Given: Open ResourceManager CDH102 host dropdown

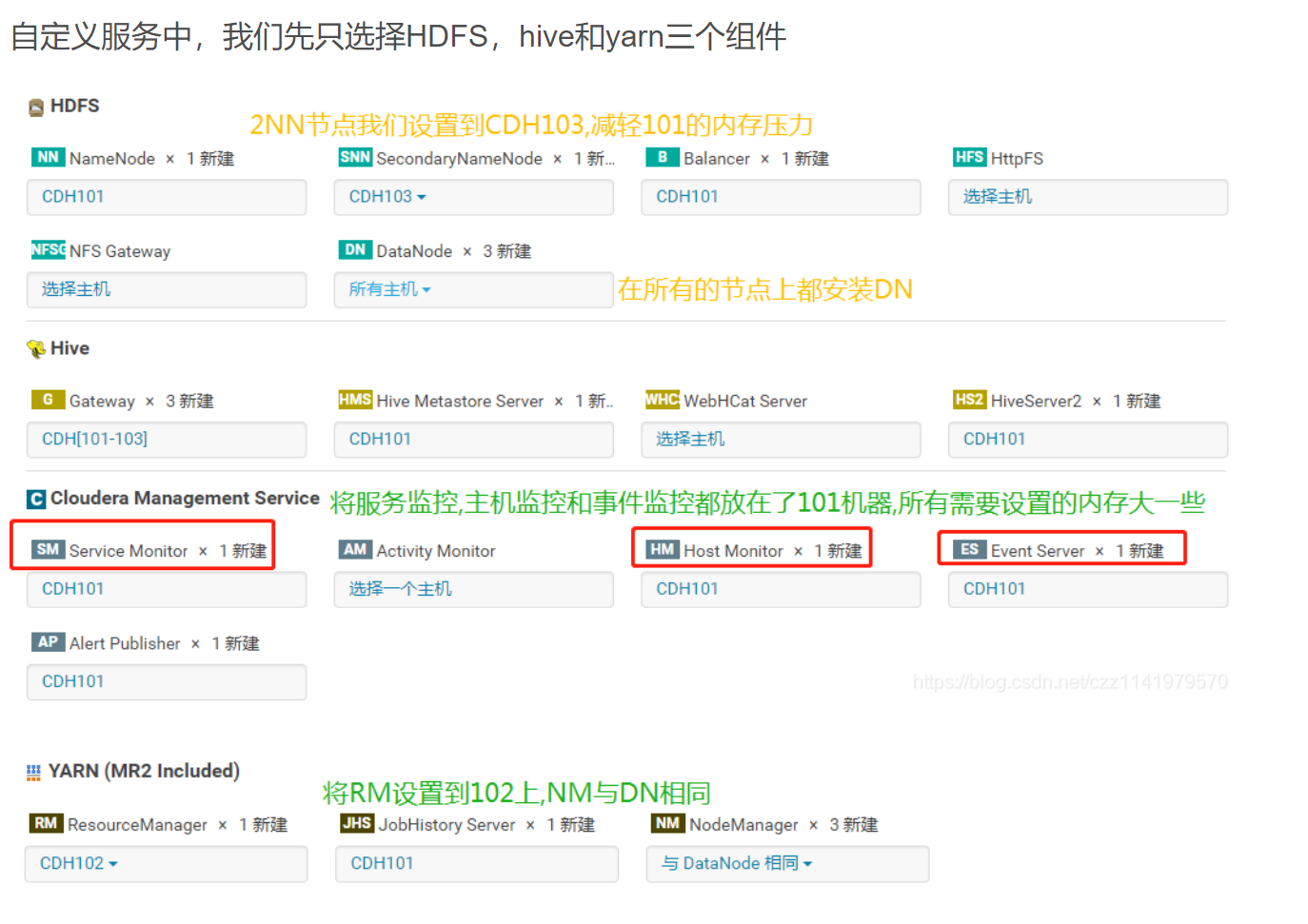Looking at the screenshot, I should [166, 863].
